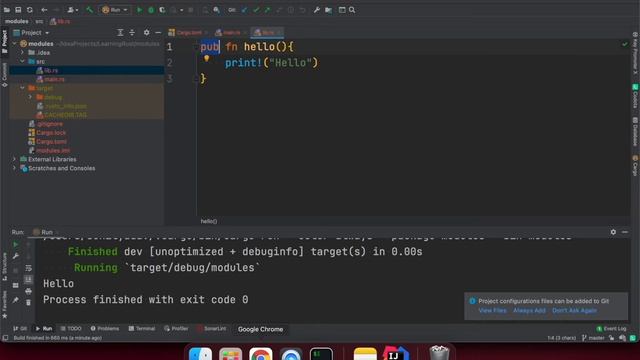
Task: Click the wrench icon in Run panel
Action: [16, 256]
